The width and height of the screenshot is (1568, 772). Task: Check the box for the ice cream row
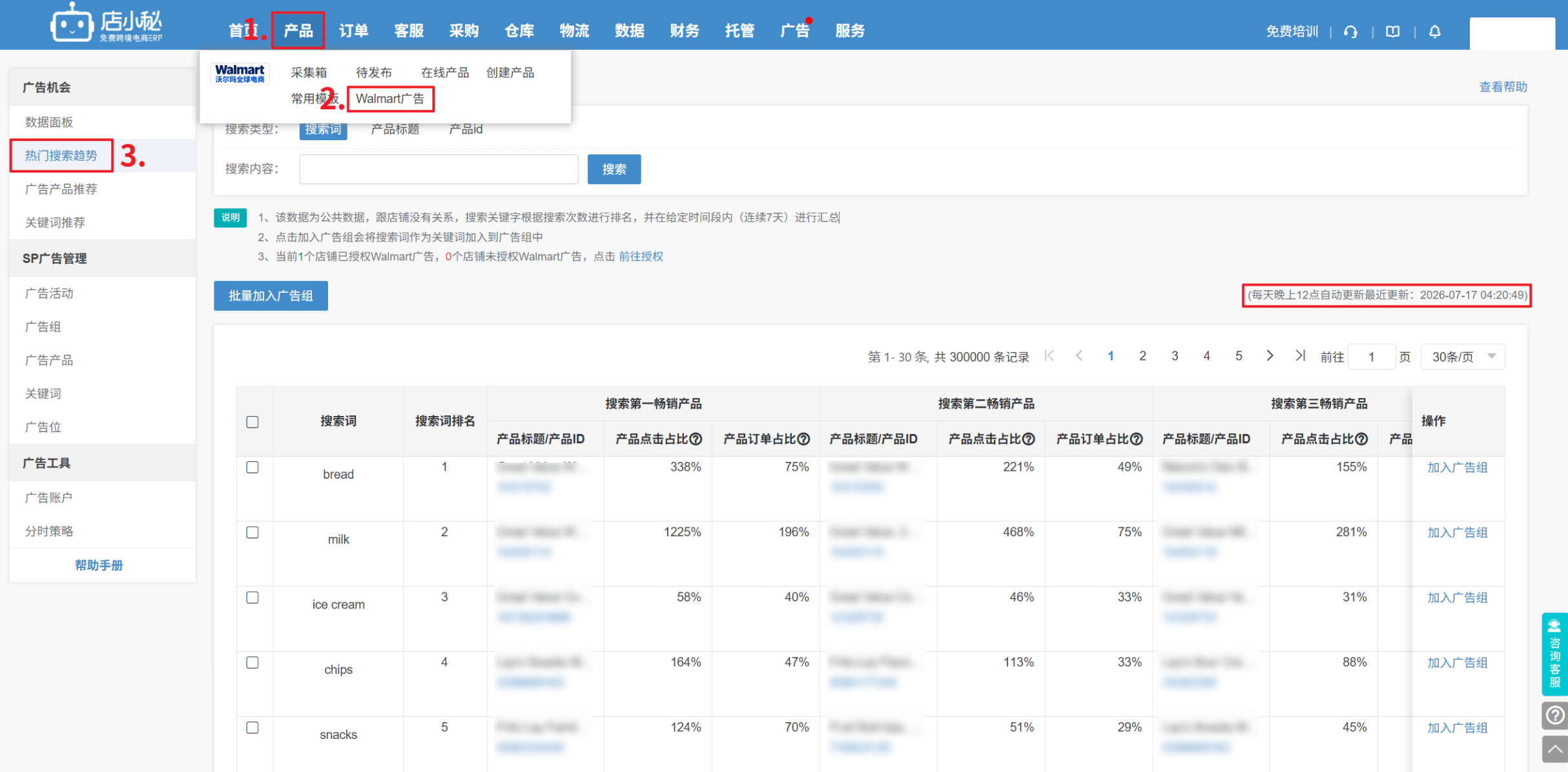[x=253, y=598]
